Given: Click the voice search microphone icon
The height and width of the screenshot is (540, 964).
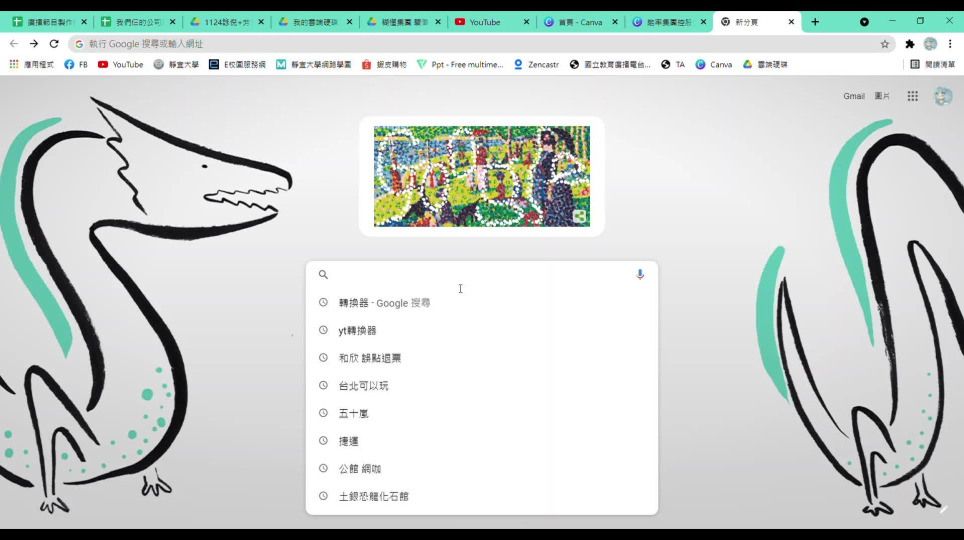Looking at the screenshot, I should click(x=640, y=274).
